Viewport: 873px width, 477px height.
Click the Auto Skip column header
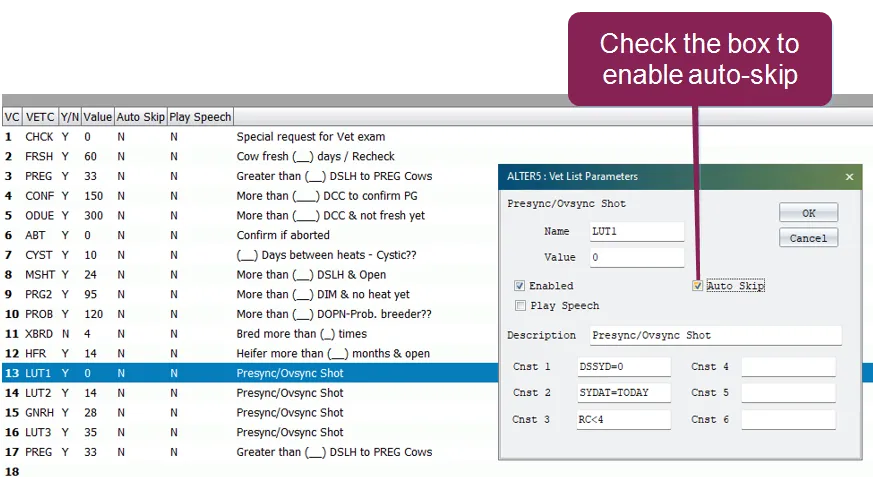click(140, 117)
